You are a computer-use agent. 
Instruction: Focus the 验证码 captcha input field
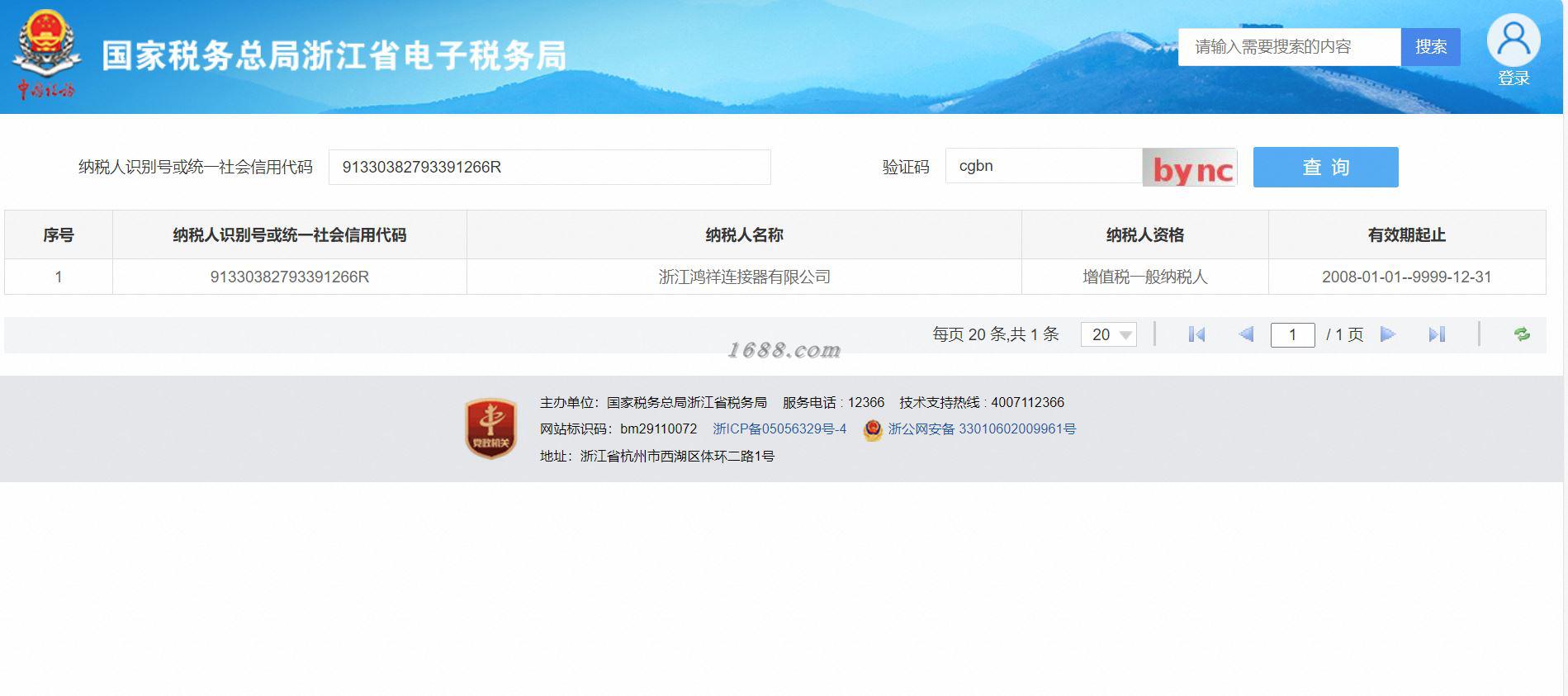click(1044, 166)
